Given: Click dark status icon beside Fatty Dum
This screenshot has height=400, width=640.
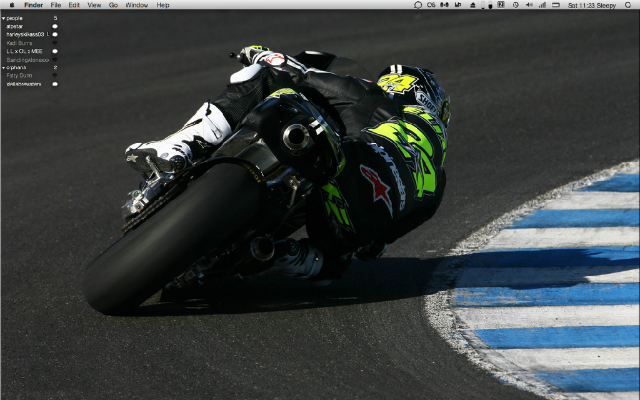Looking at the screenshot, I should coord(55,76).
